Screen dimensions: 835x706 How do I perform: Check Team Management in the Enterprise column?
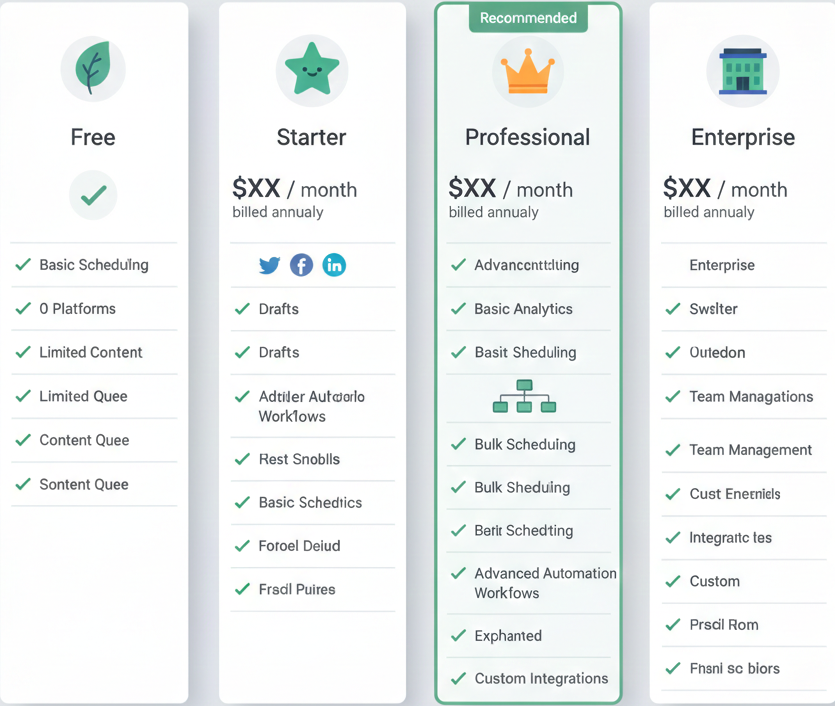click(673, 450)
